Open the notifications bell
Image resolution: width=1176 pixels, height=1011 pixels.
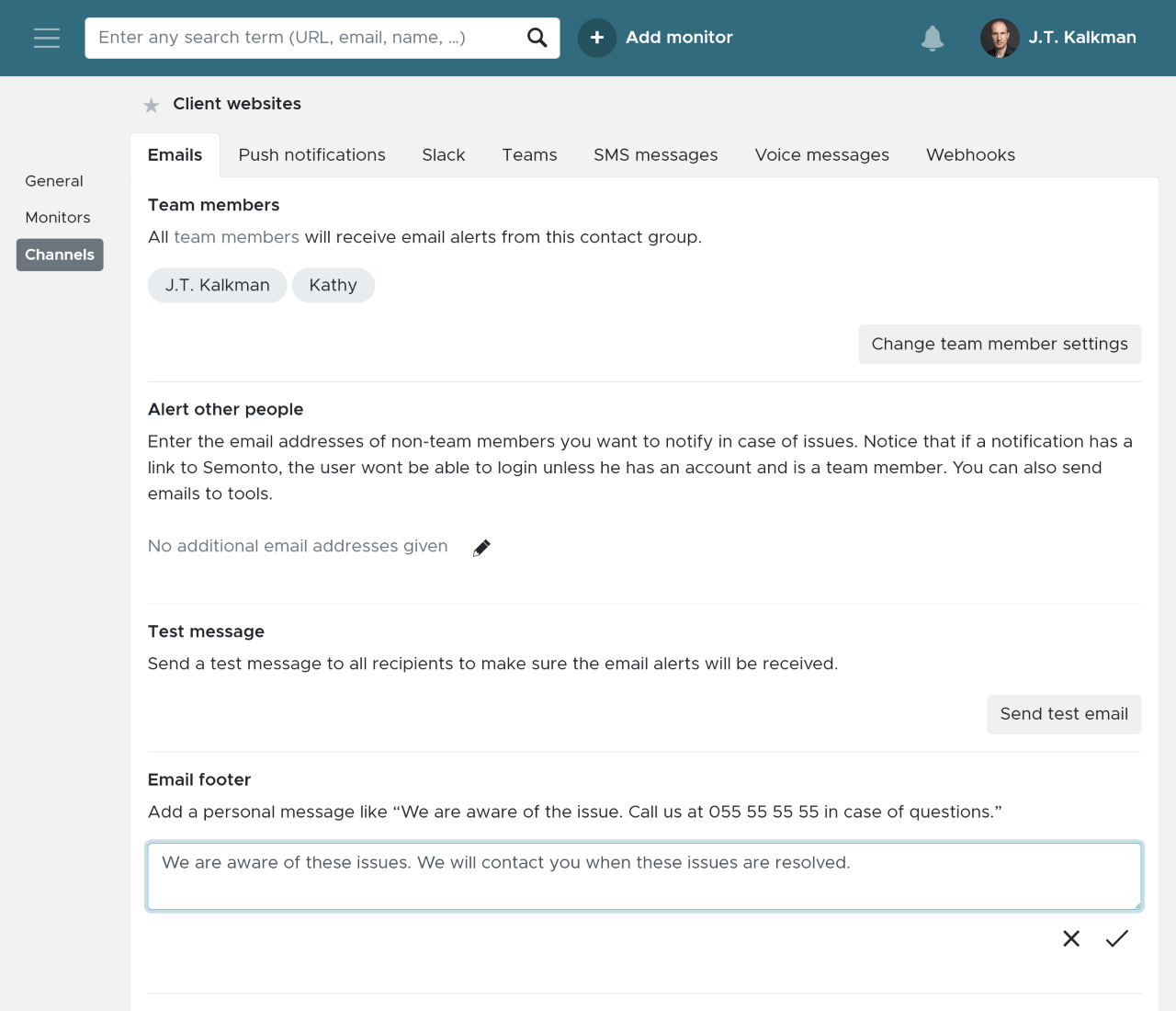click(933, 38)
